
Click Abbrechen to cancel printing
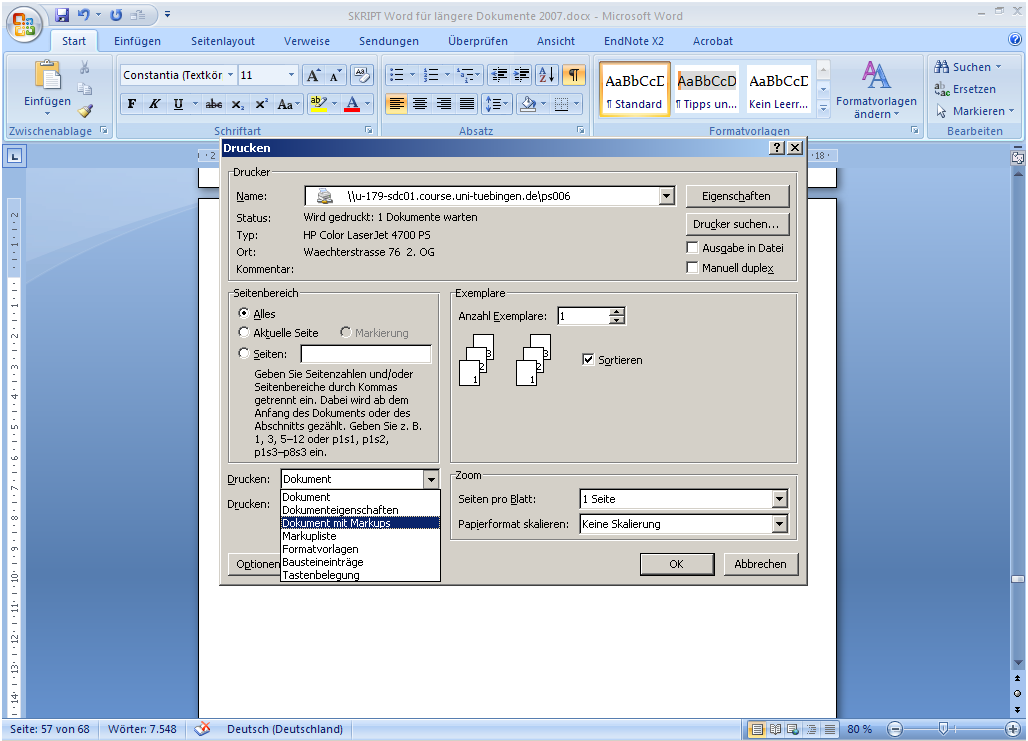tap(761, 564)
